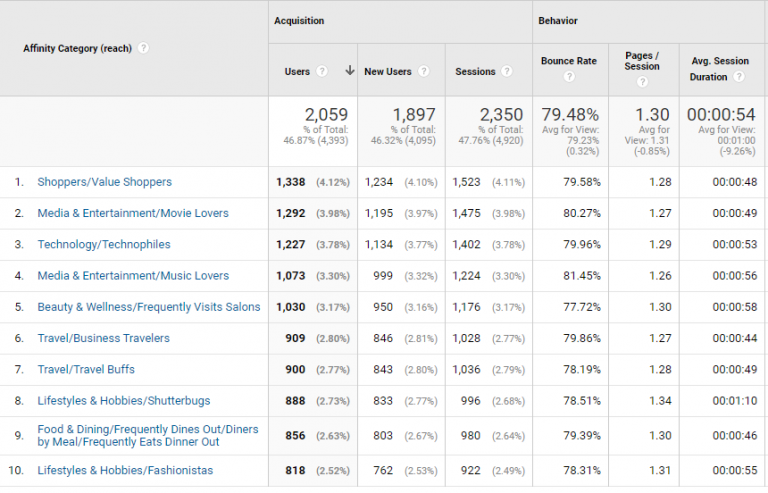Open Media & Entertainment/Music Lovers link
Screen dimensions: 768x493
(x=133, y=276)
